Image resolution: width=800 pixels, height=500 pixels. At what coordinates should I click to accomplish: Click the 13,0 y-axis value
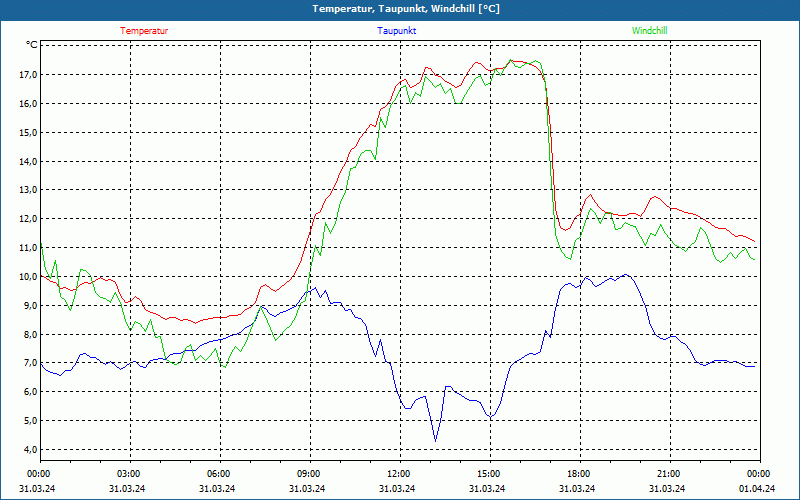[x=29, y=190]
